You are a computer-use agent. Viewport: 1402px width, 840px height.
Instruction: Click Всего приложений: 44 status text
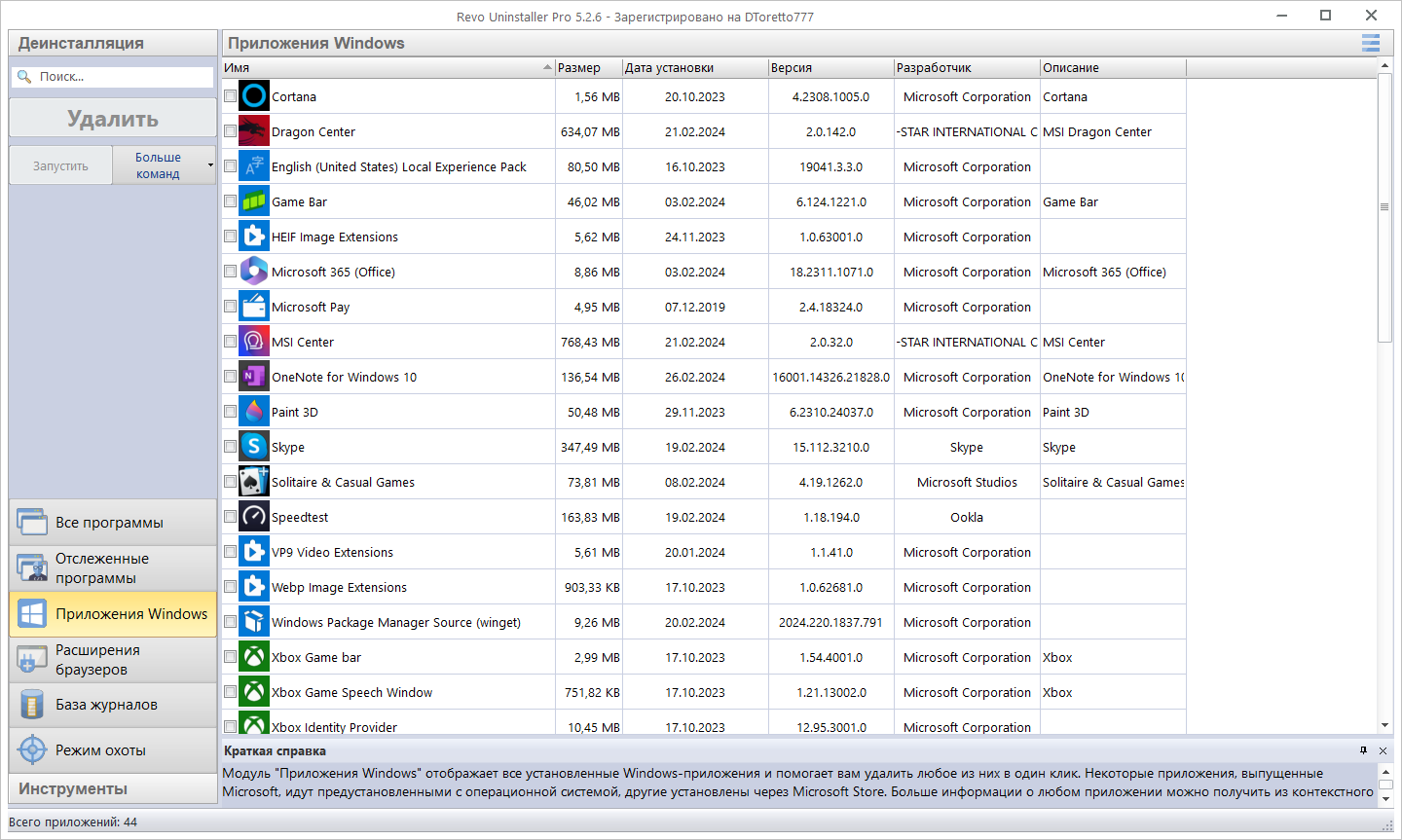tap(73, 822)
